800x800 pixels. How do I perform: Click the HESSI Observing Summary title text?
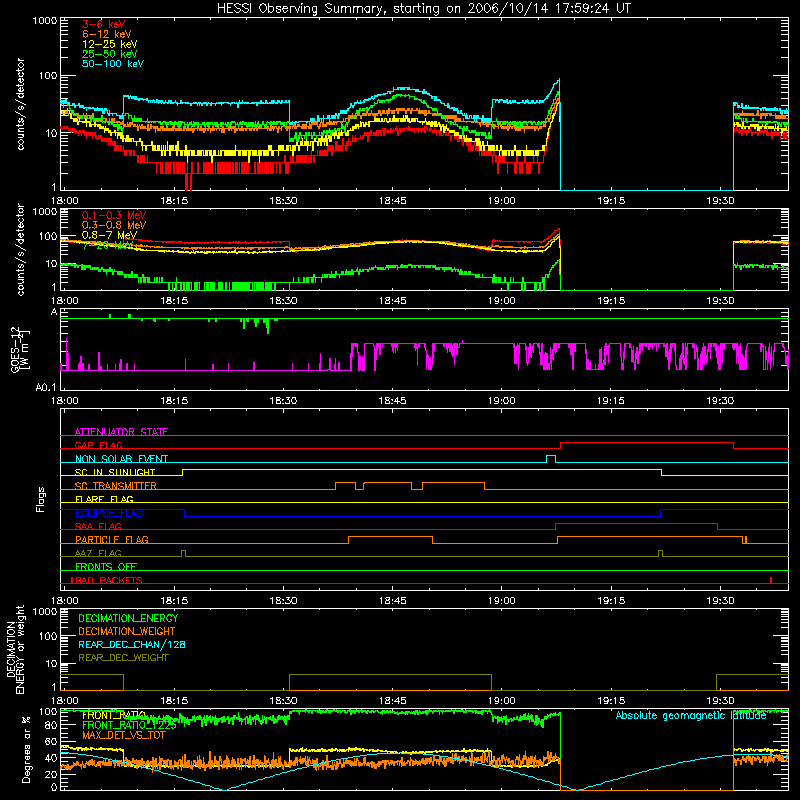point(424,9)
